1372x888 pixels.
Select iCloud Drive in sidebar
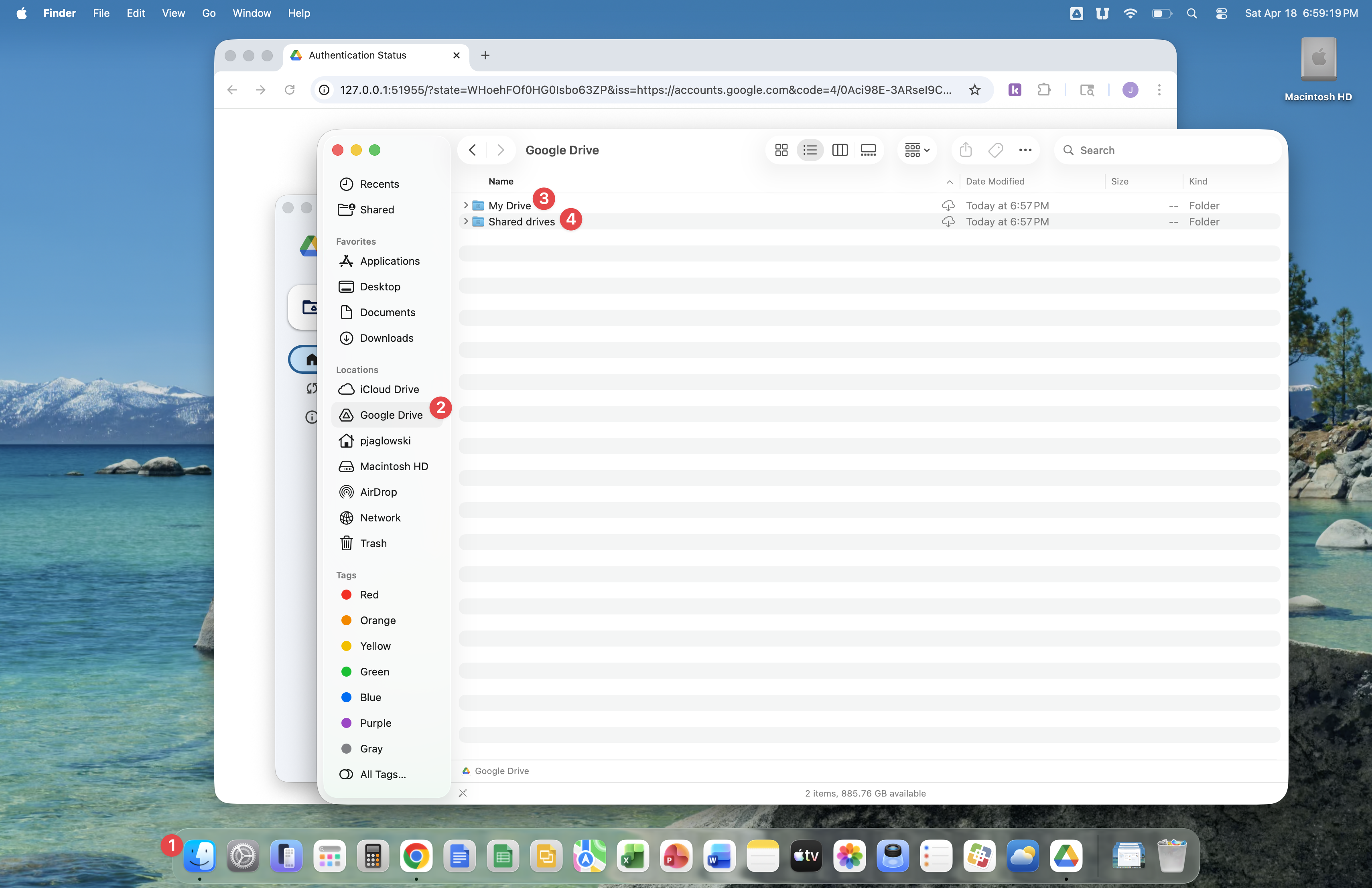click(x=389, y=389)
